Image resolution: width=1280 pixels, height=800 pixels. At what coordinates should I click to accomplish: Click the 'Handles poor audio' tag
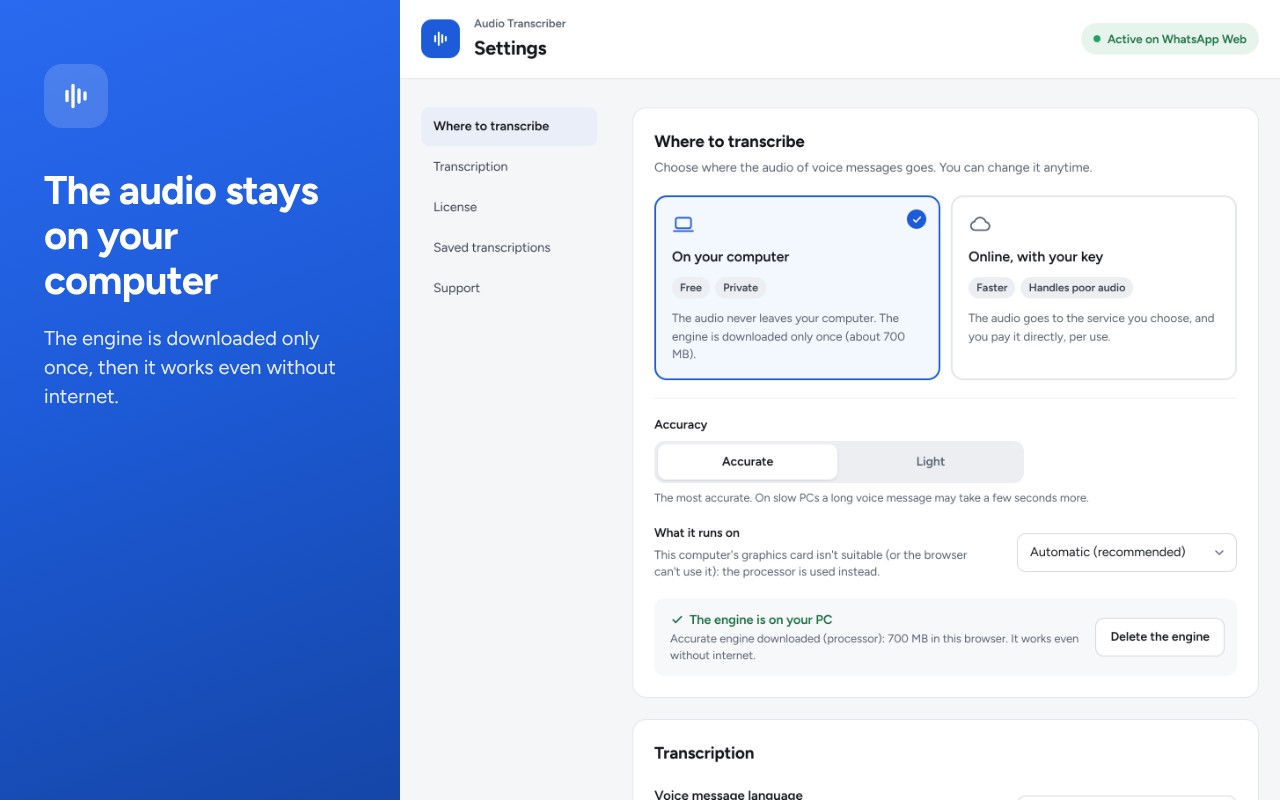tap(1077, 288)
